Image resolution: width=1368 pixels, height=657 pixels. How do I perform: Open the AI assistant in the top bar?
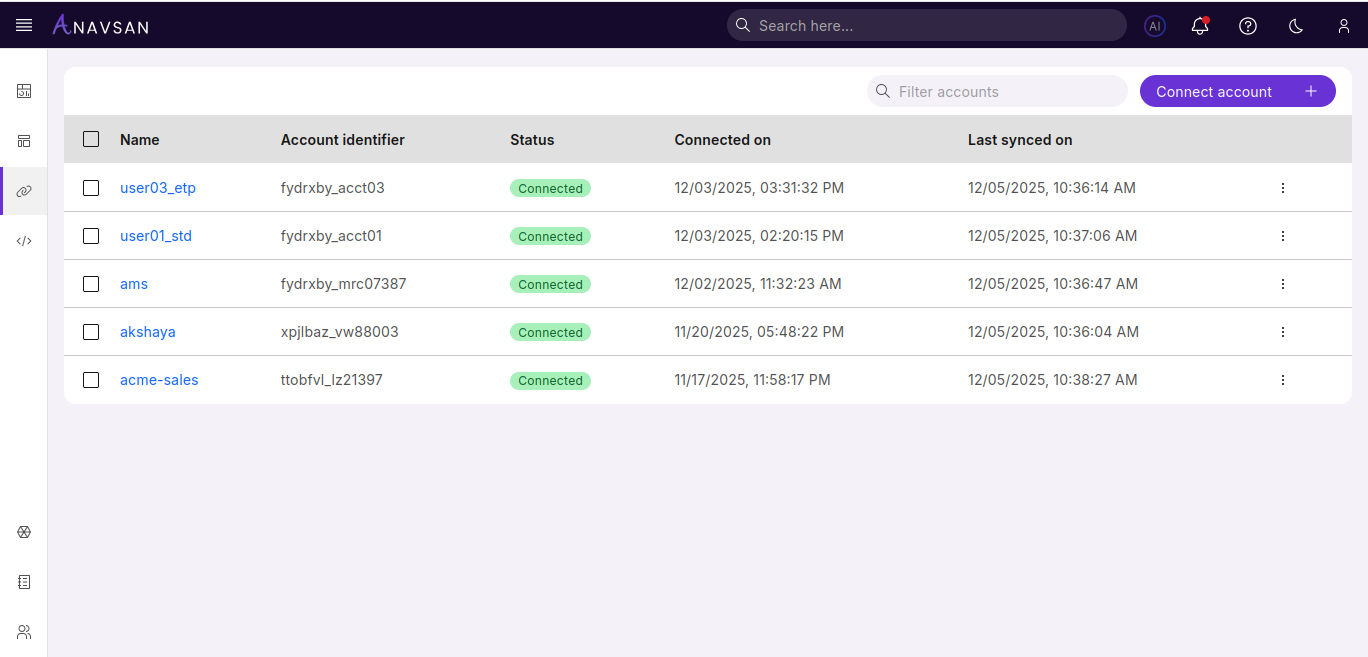pyautogui.click(x=1155, y=26)
